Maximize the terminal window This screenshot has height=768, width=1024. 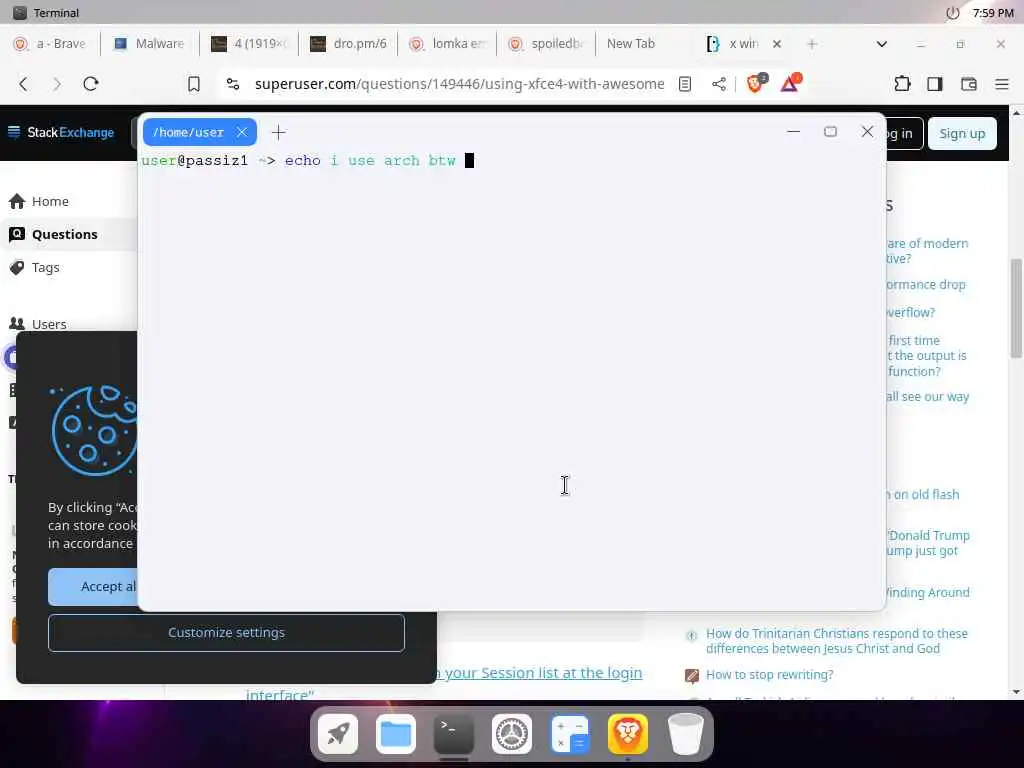tap(830, 131)
